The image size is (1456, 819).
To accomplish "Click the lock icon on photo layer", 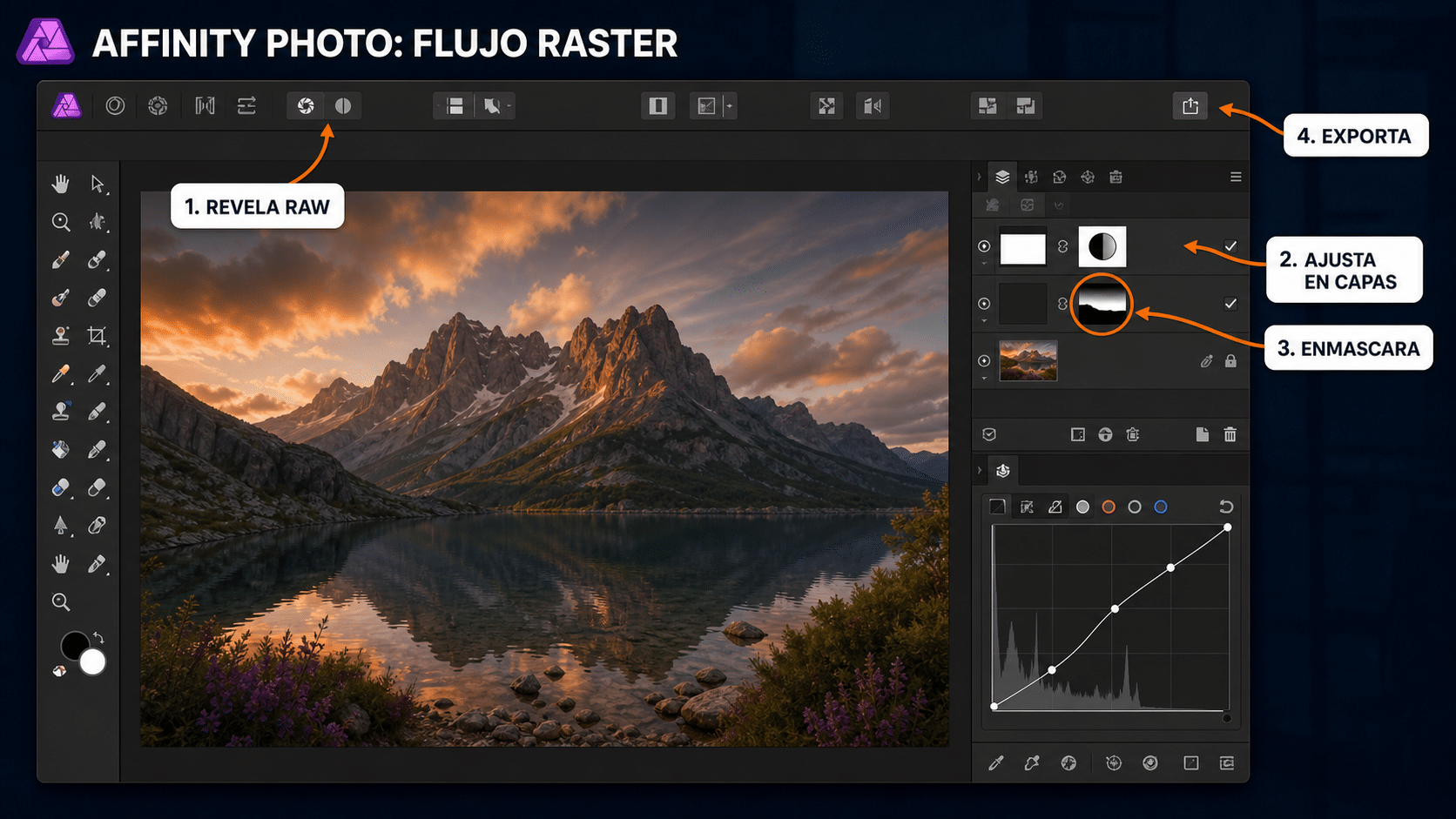I will pyautogui.click(x=1230, y=360).
